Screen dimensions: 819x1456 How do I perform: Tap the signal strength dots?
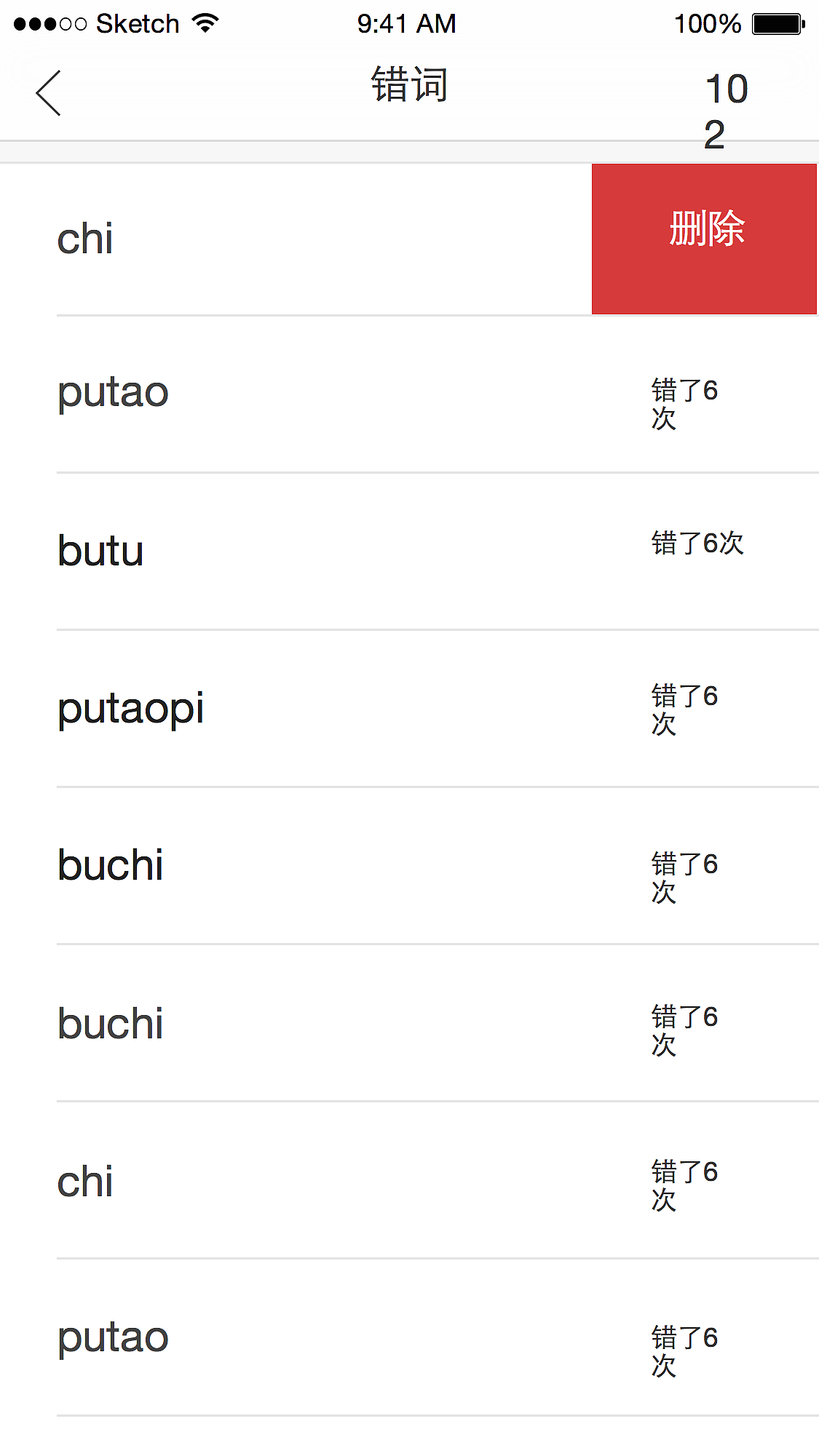click(50, 24)
